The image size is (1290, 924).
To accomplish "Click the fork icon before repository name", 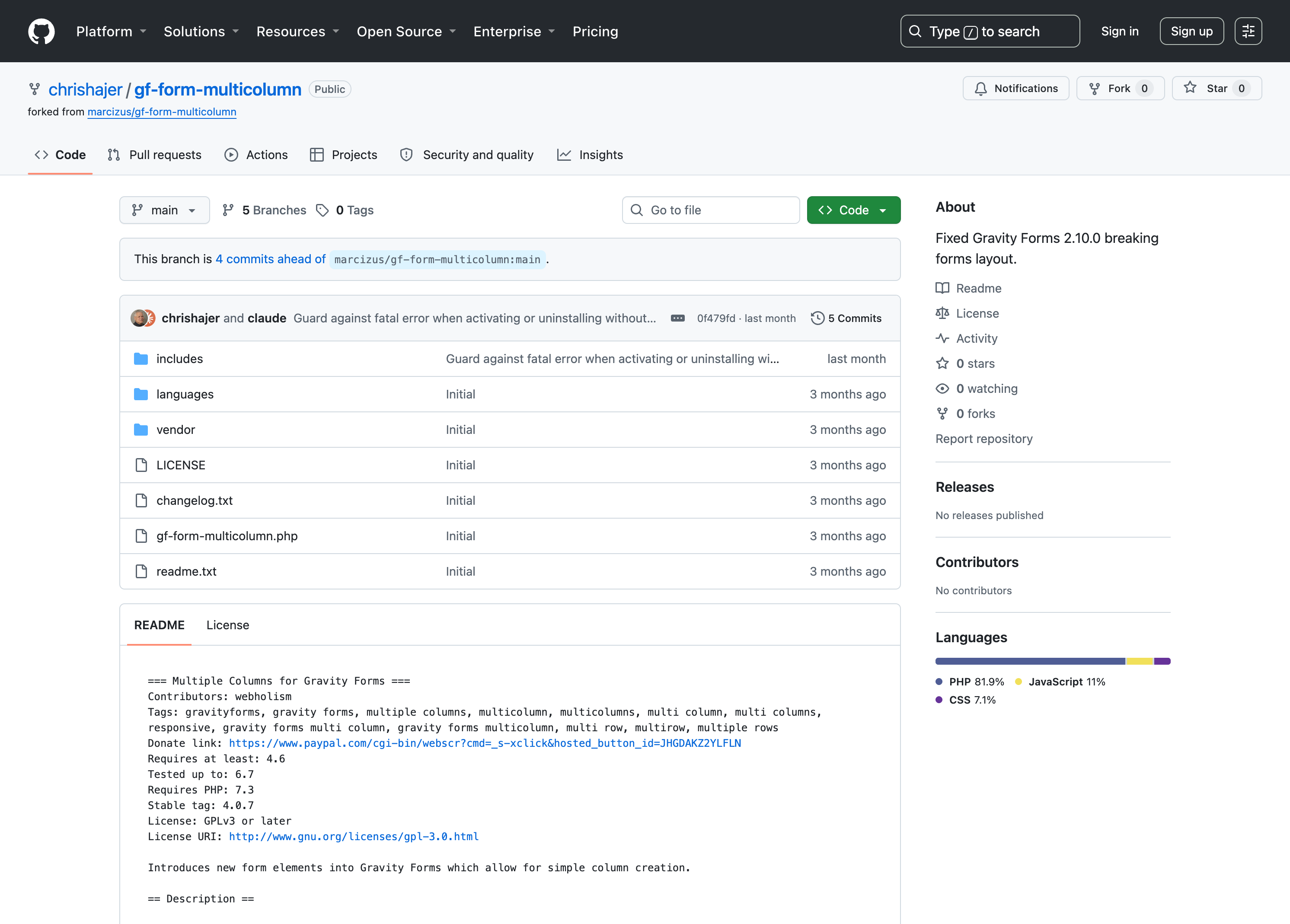I will coord(35,89).
